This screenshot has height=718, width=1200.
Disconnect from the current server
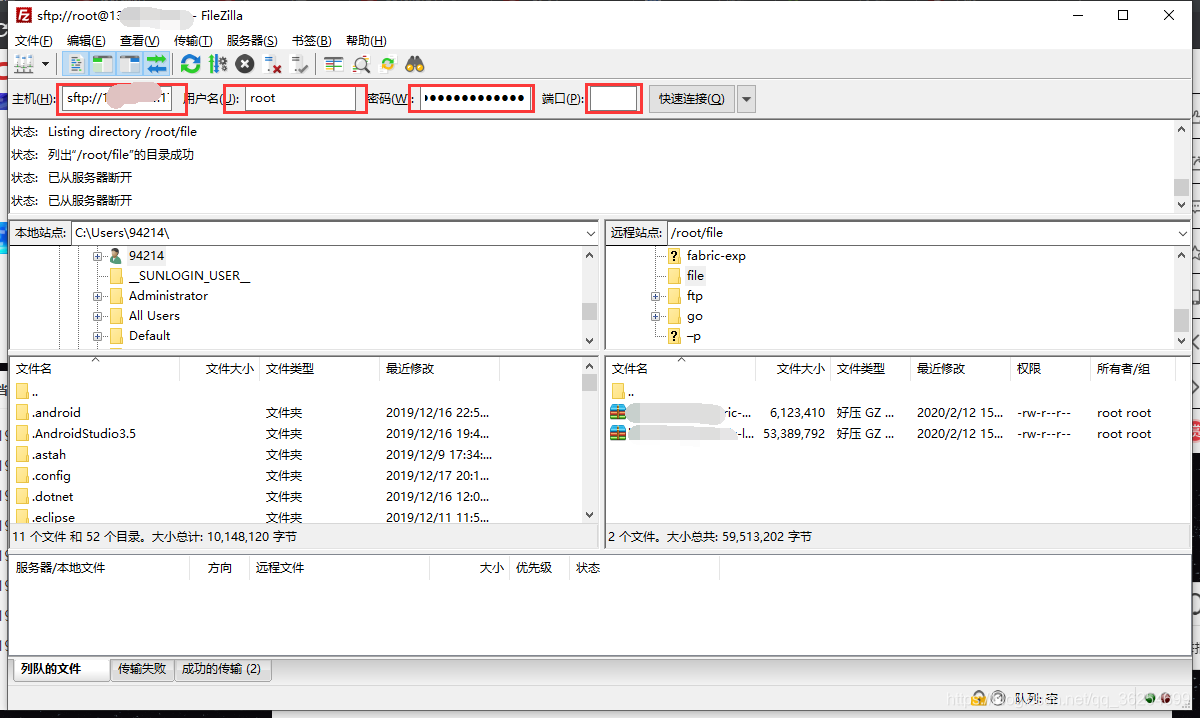pyautogui.click(x=272, y=64)
